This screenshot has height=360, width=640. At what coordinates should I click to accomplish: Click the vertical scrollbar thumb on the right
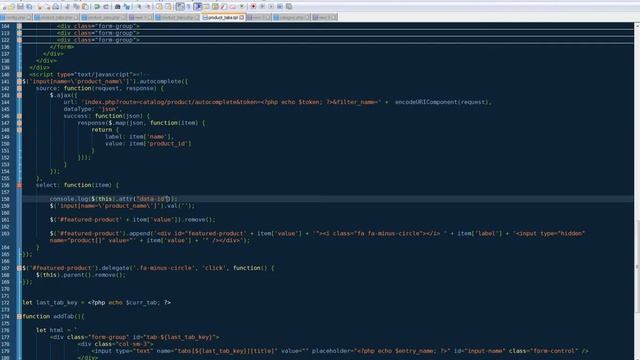click(x=637, y=266)
